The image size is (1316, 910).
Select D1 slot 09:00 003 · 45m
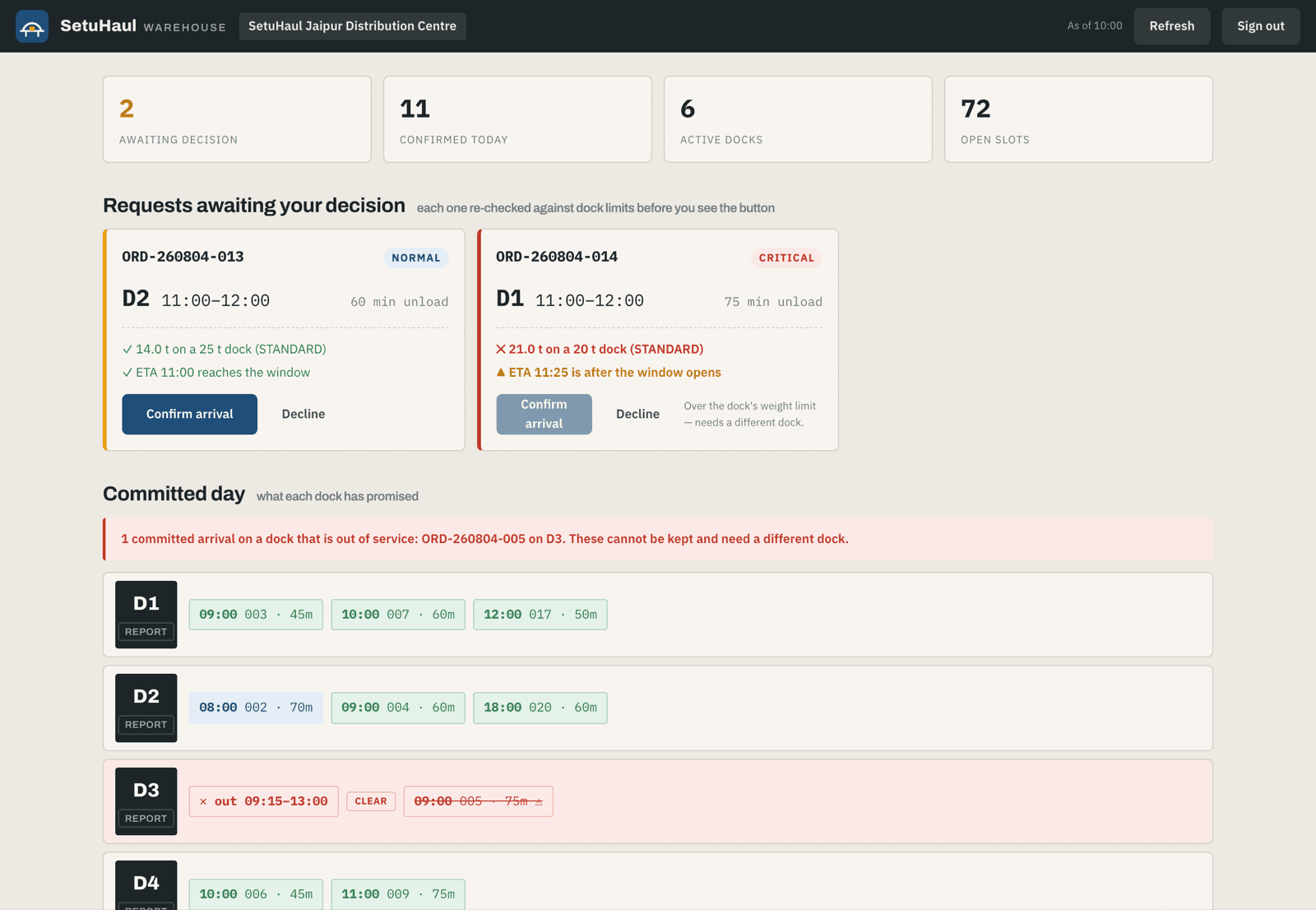(256, 615)
